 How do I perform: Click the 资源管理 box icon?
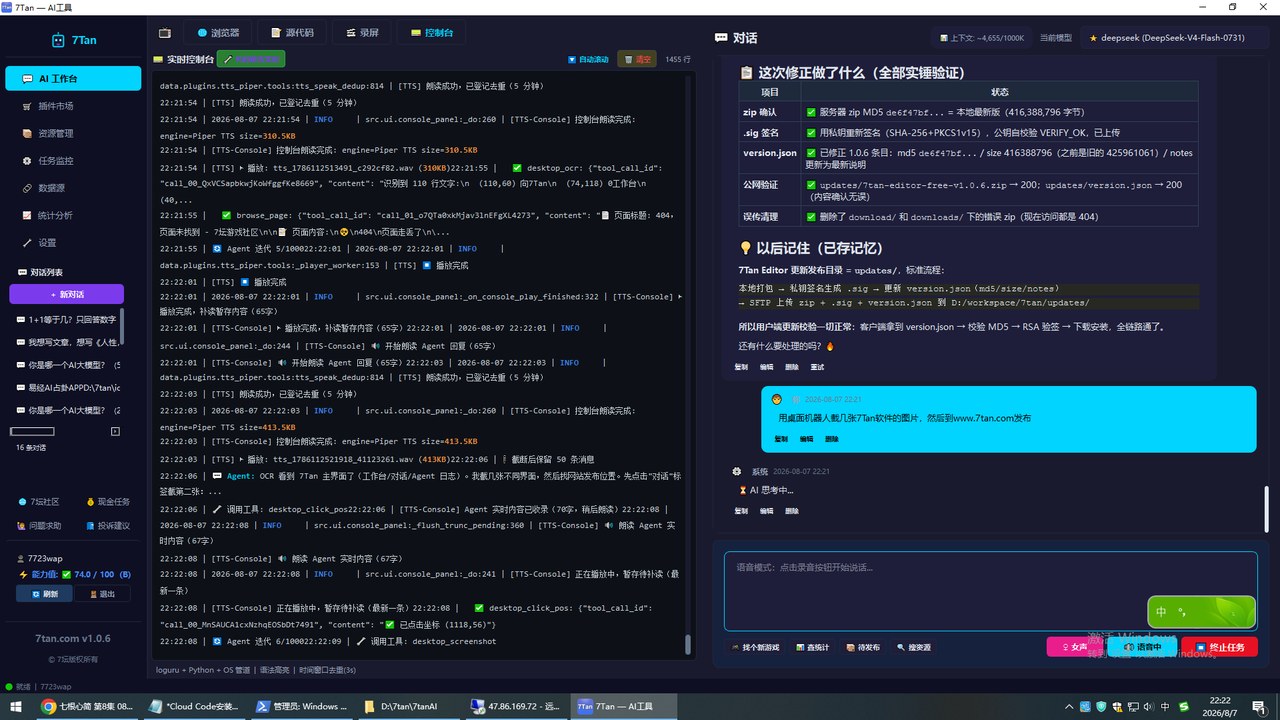28,133
